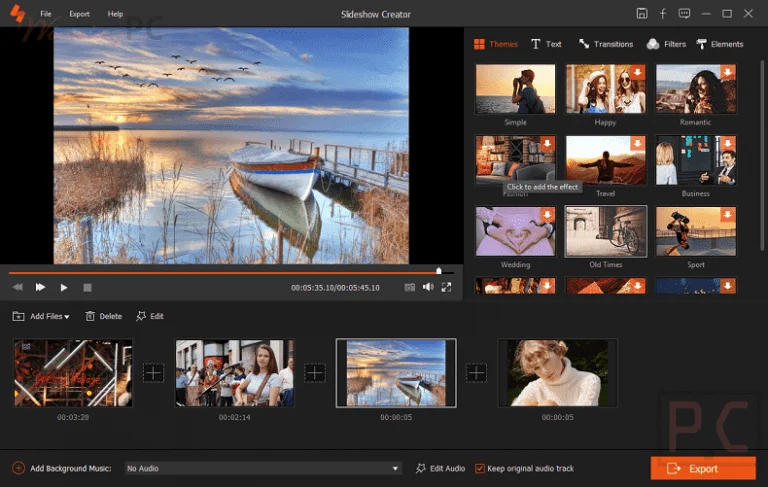This screenshot has height=487, width=768.
Task: Open the No Audio background music dropdown
Action: coord(264,468)
